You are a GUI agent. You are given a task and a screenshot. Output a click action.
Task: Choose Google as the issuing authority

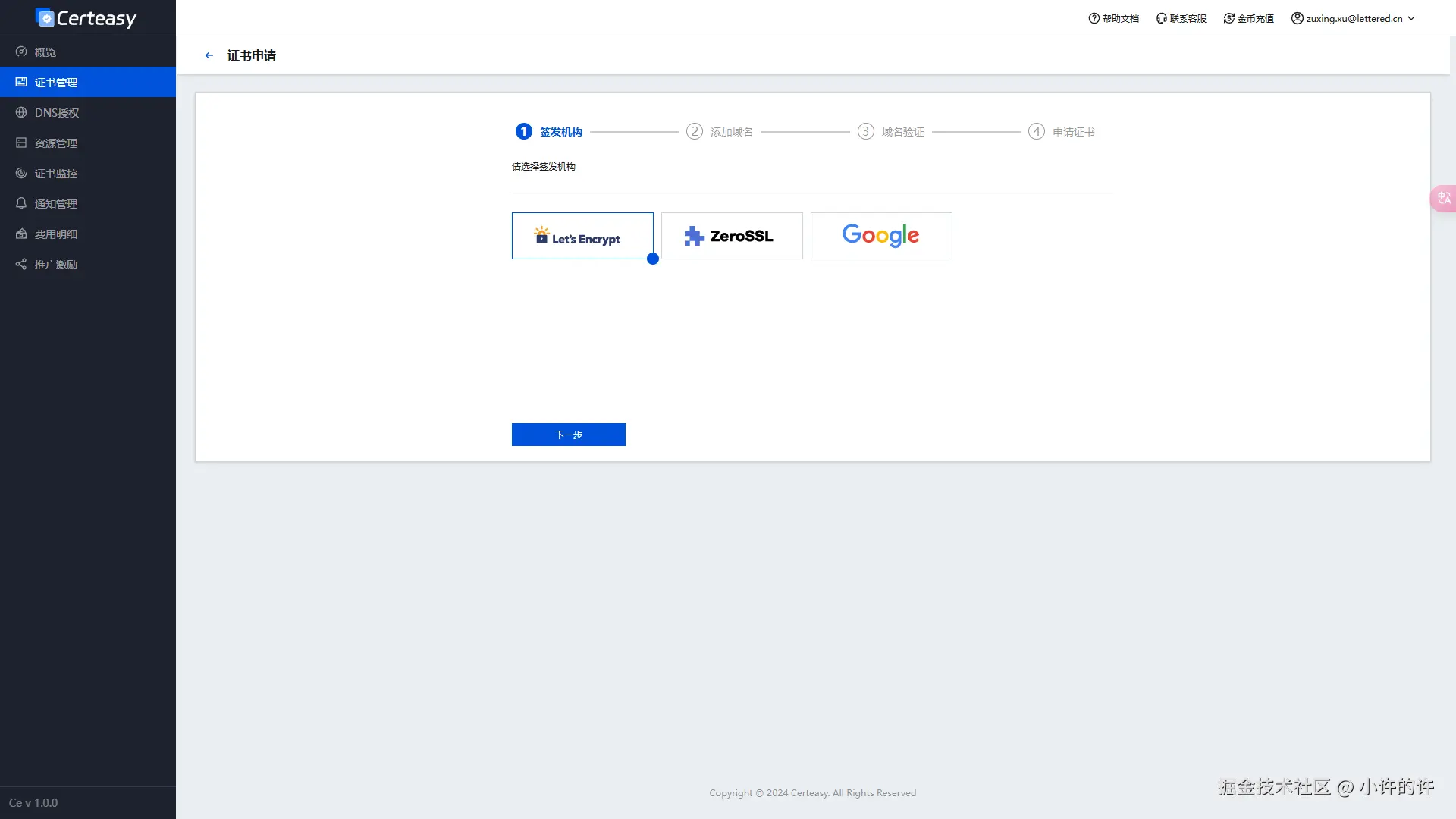pos(880,236)
